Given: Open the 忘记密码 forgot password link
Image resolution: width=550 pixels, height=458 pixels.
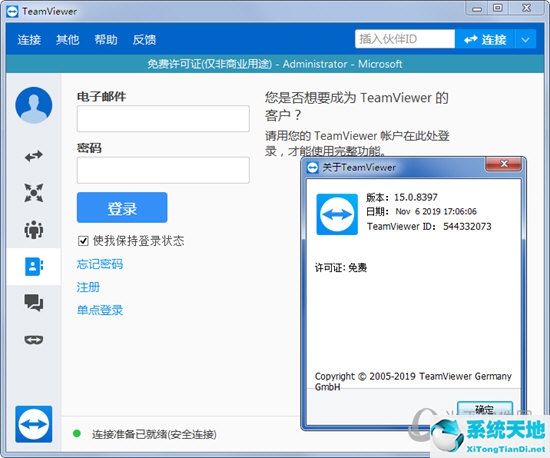Looking at the screenshot, I should click(x=100, y=264).
